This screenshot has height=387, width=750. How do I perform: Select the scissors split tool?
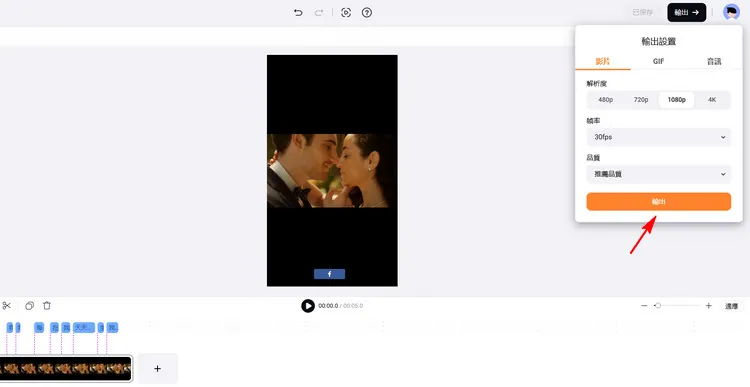pos(6,306)
